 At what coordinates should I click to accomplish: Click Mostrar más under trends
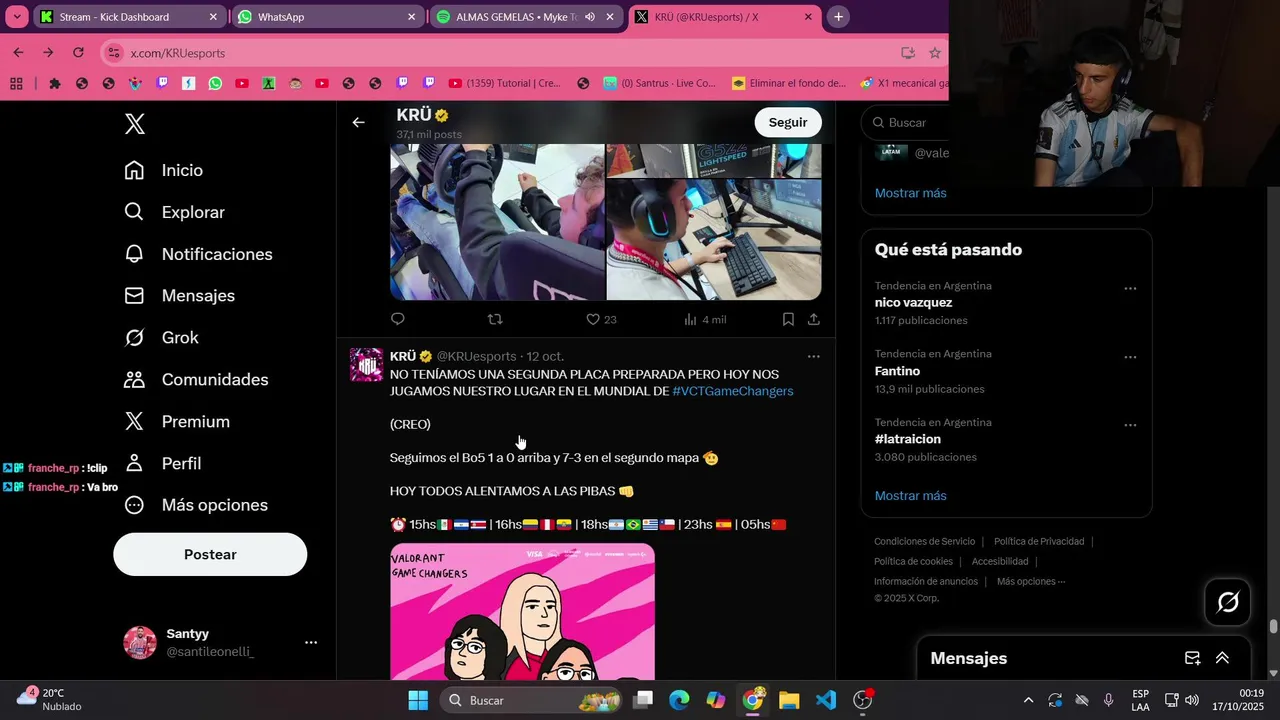[910, 496]
